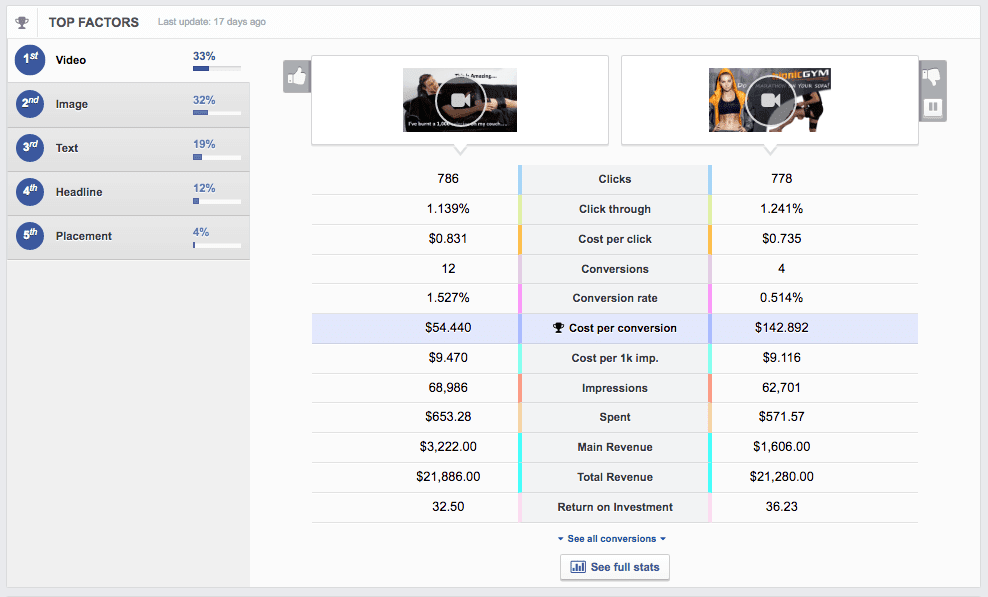Select the Video factor tab

tap(129, 60)
